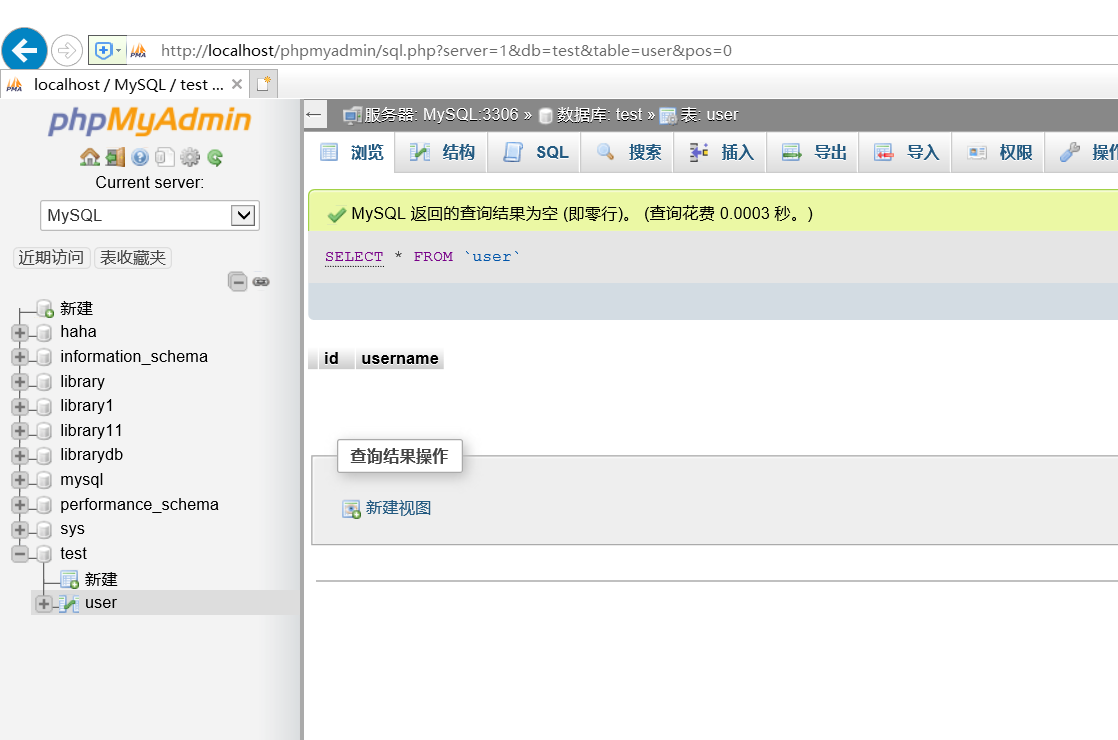Open the phpMyAdmin home icon
1118x740 pixels.
pos(90,157)
